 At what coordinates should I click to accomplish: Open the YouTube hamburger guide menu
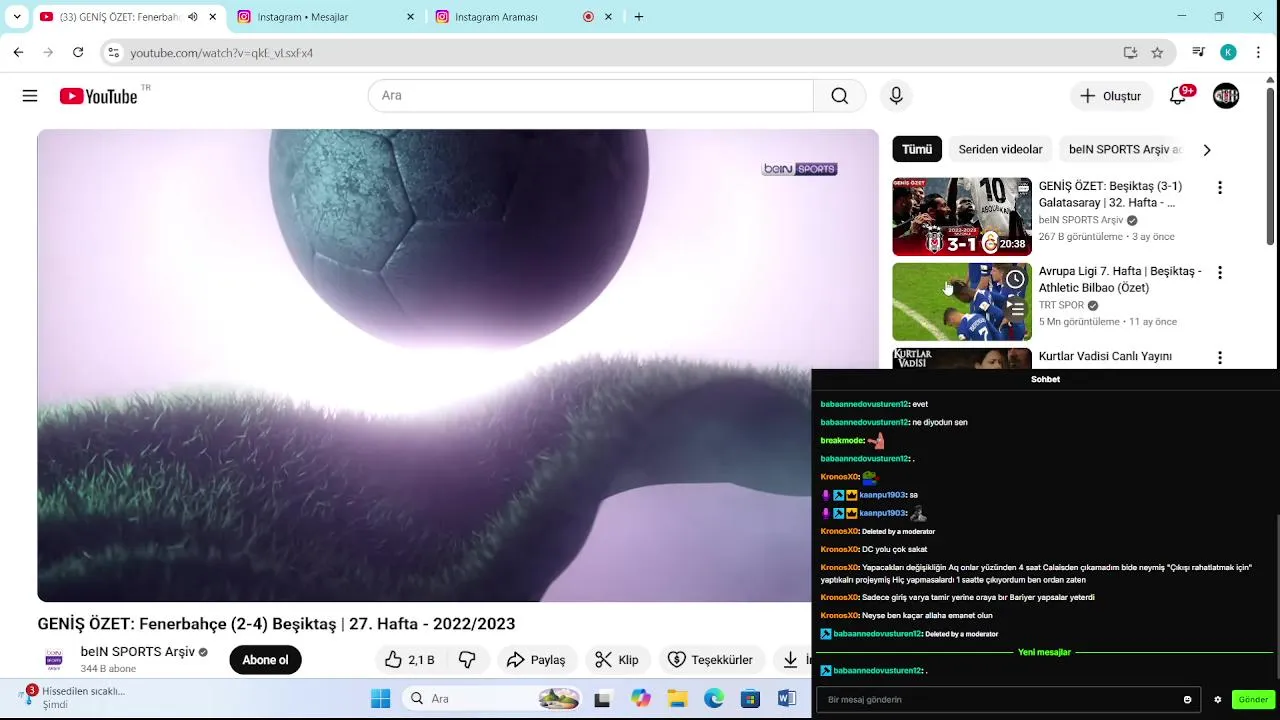pyautogui.click(x=30, y=96)
